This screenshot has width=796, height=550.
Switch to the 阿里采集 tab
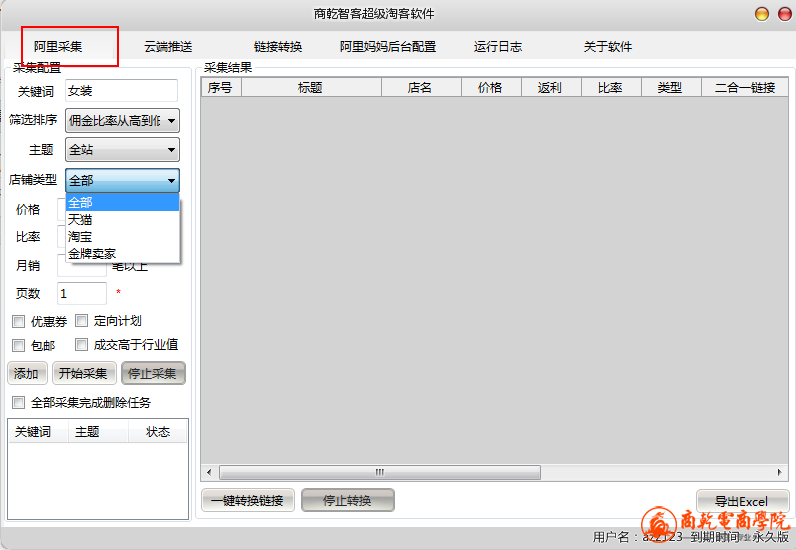58,47
